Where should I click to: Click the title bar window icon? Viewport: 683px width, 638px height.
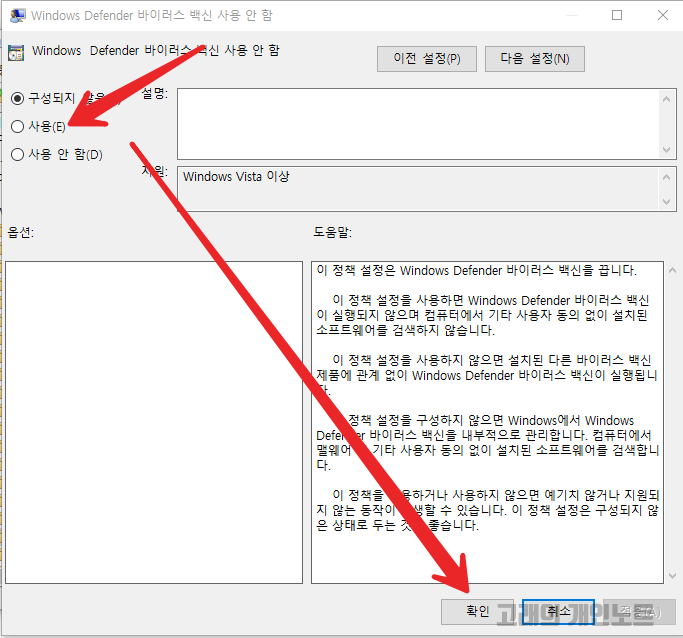pos(17,16)
